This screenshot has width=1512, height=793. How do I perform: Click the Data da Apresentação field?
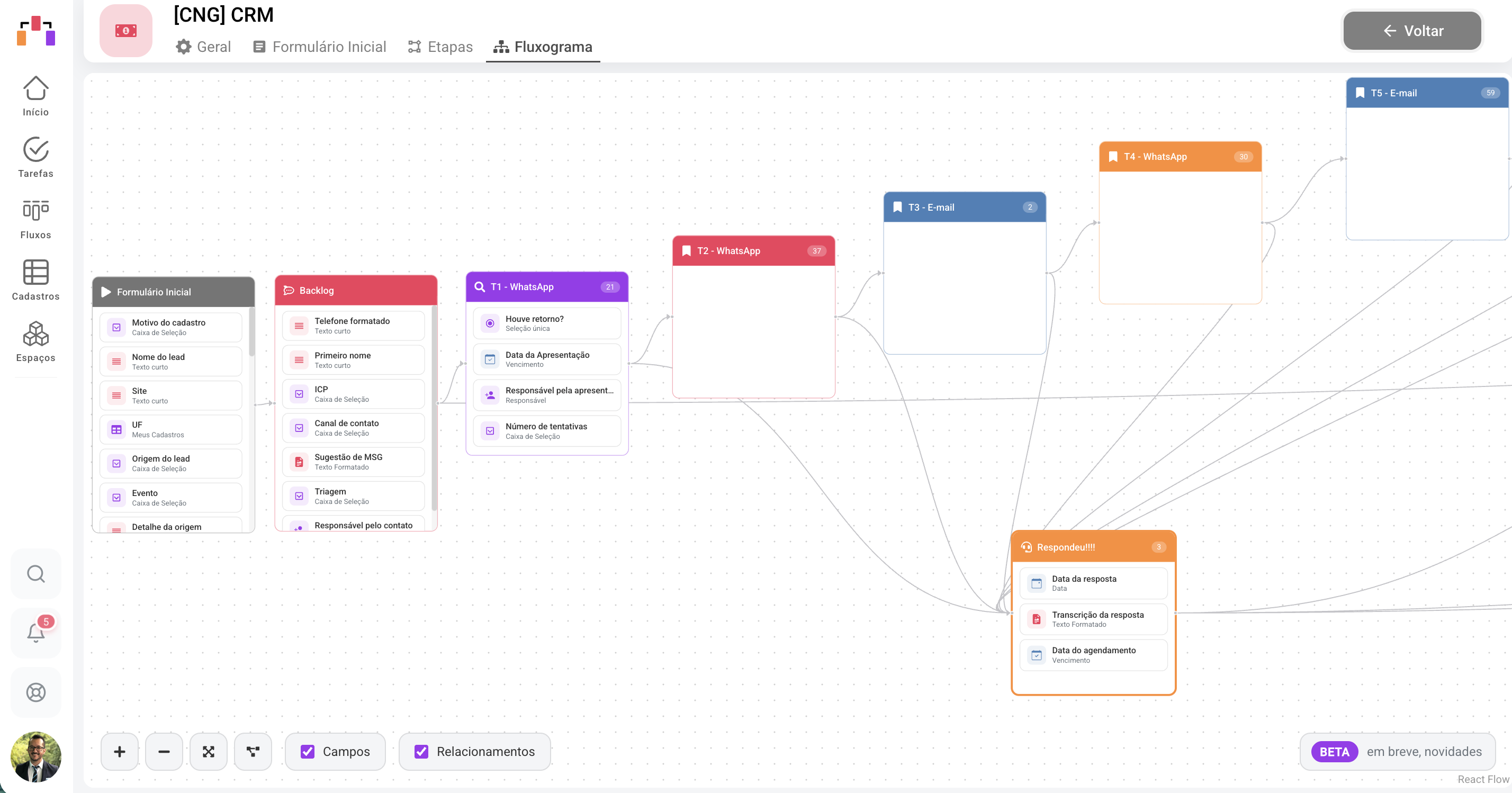(547, 359)
